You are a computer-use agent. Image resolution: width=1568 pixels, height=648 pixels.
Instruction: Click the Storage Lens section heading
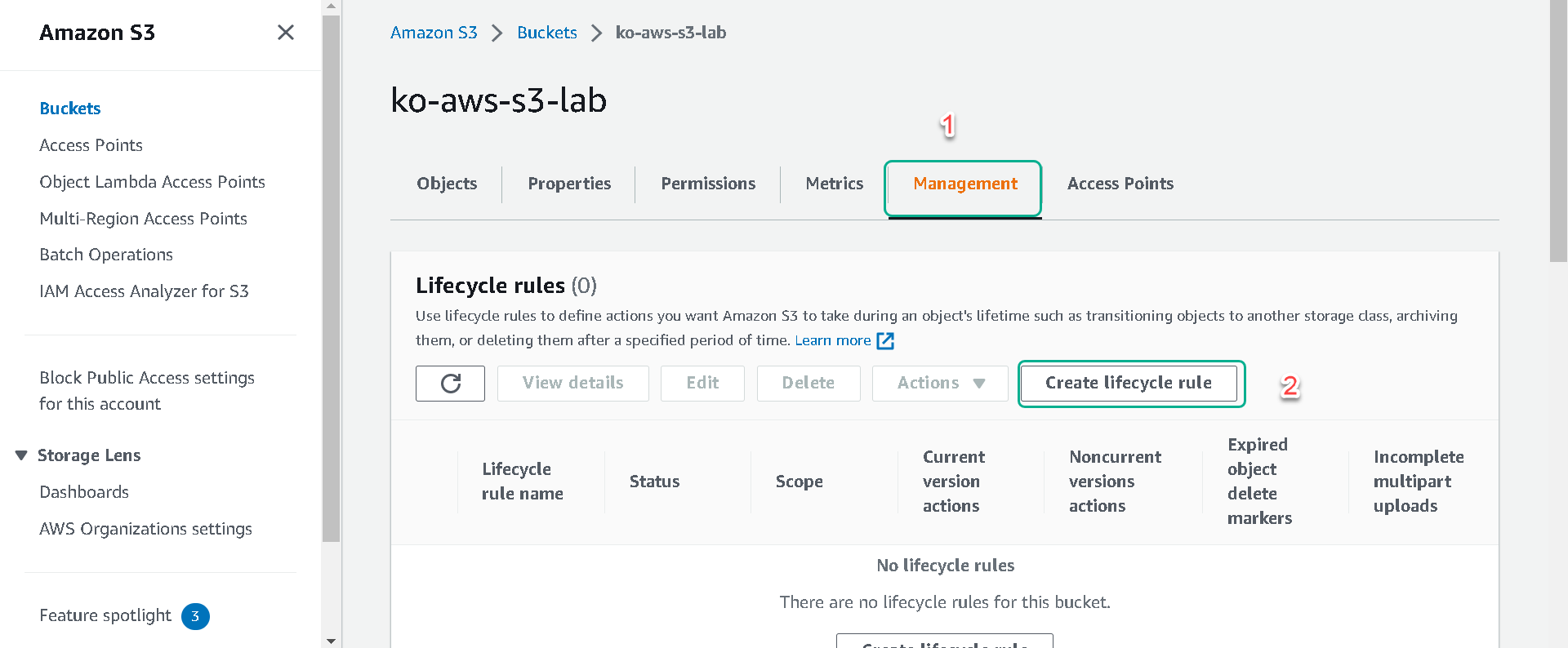tap(89, 455)
